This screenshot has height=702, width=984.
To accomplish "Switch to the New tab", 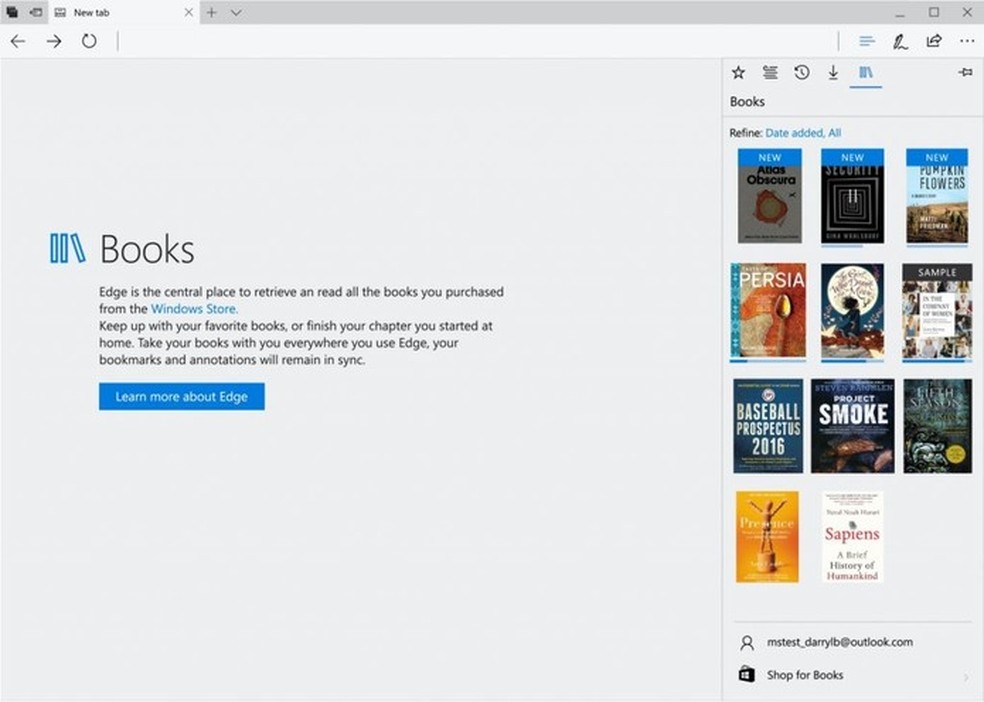I will coord(92,12).
